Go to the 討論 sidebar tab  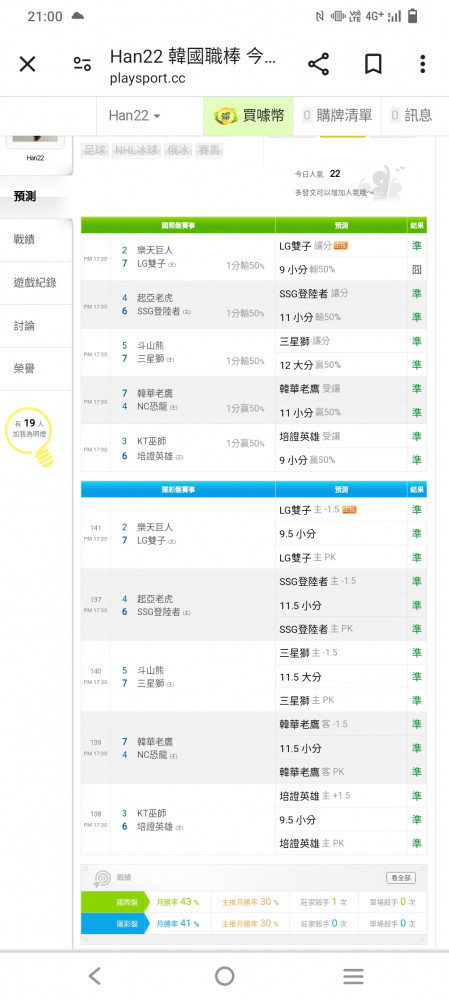[26, 326]
